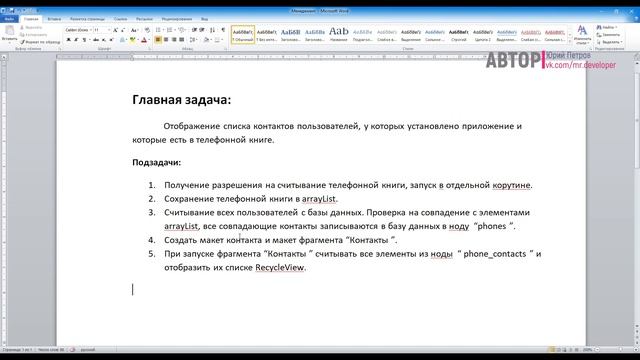Viewport: 640px width, 360px height.
Task: Open the line spacing options
Action: [193, 40]
